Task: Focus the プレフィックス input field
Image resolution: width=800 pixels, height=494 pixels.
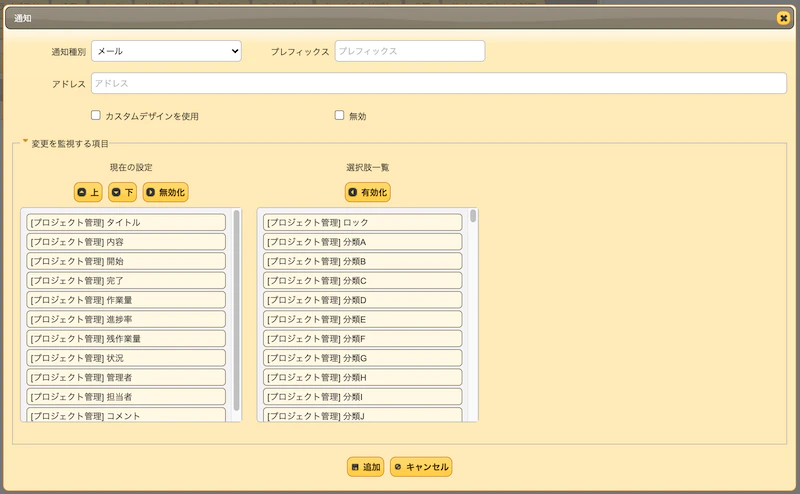Action: [410, 51]
